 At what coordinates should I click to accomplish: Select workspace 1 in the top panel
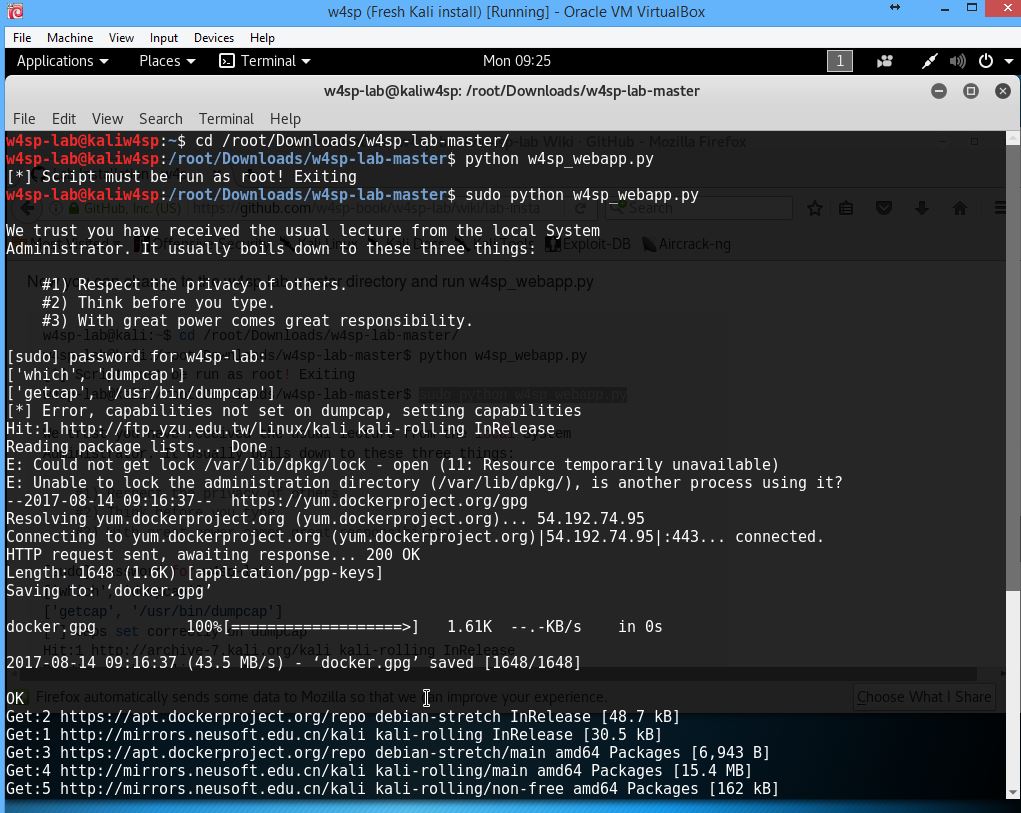pyautogui.click(x=839, y=61)
